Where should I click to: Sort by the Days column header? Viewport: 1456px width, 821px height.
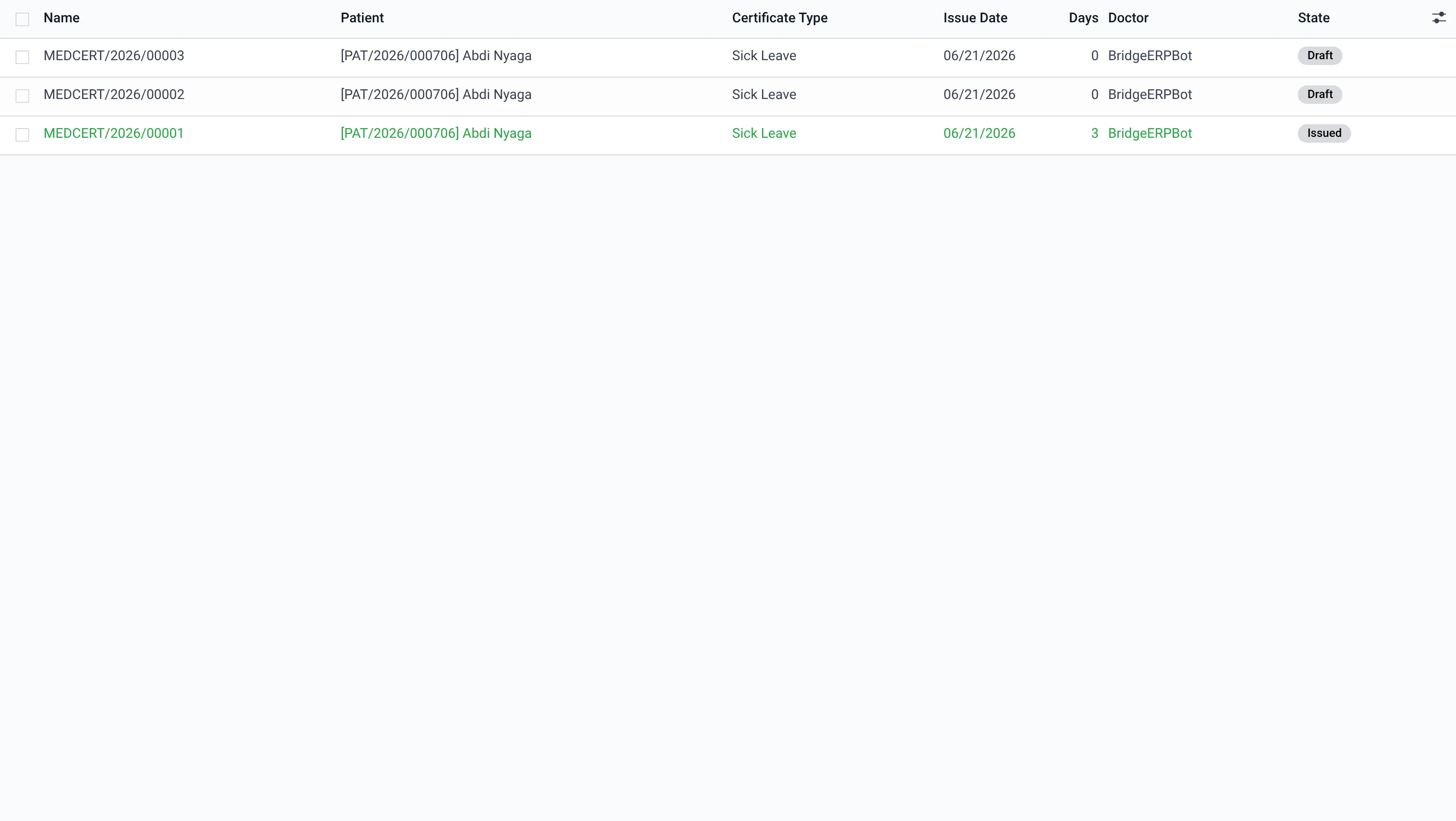tap(1084, 18)
